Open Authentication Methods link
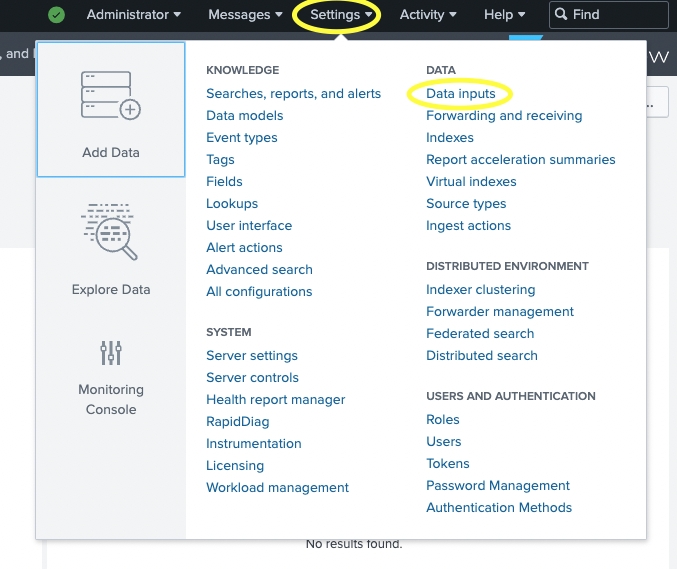The height and width of the screenshot is (569, 677). click(499, 508)
